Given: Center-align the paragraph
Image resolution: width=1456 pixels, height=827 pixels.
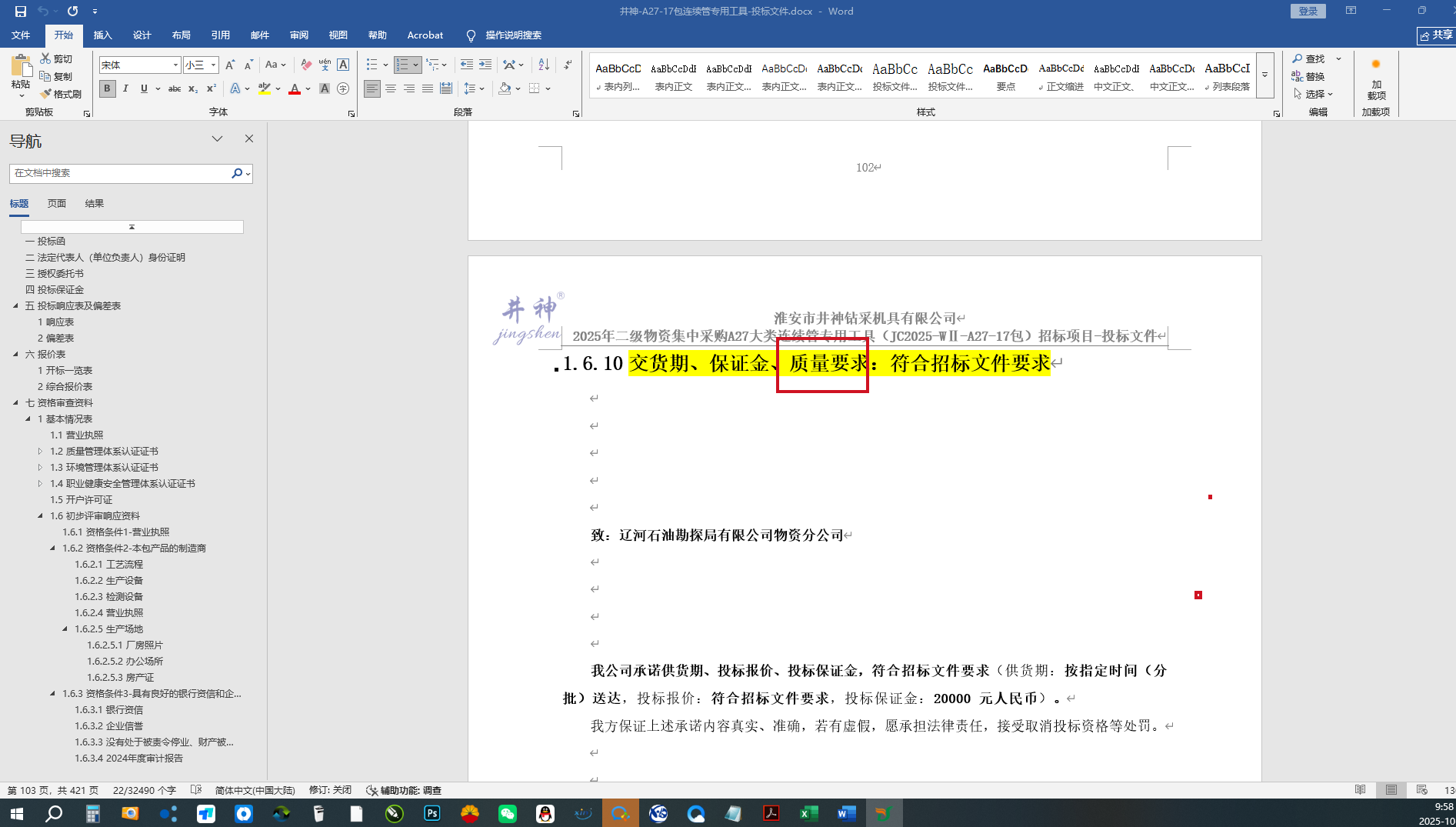Looking at the screenshot, I should pos(391,88).
